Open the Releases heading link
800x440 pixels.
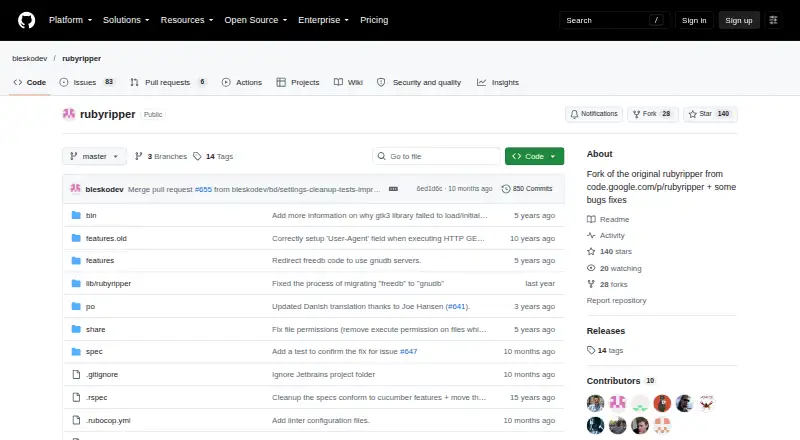606,331
